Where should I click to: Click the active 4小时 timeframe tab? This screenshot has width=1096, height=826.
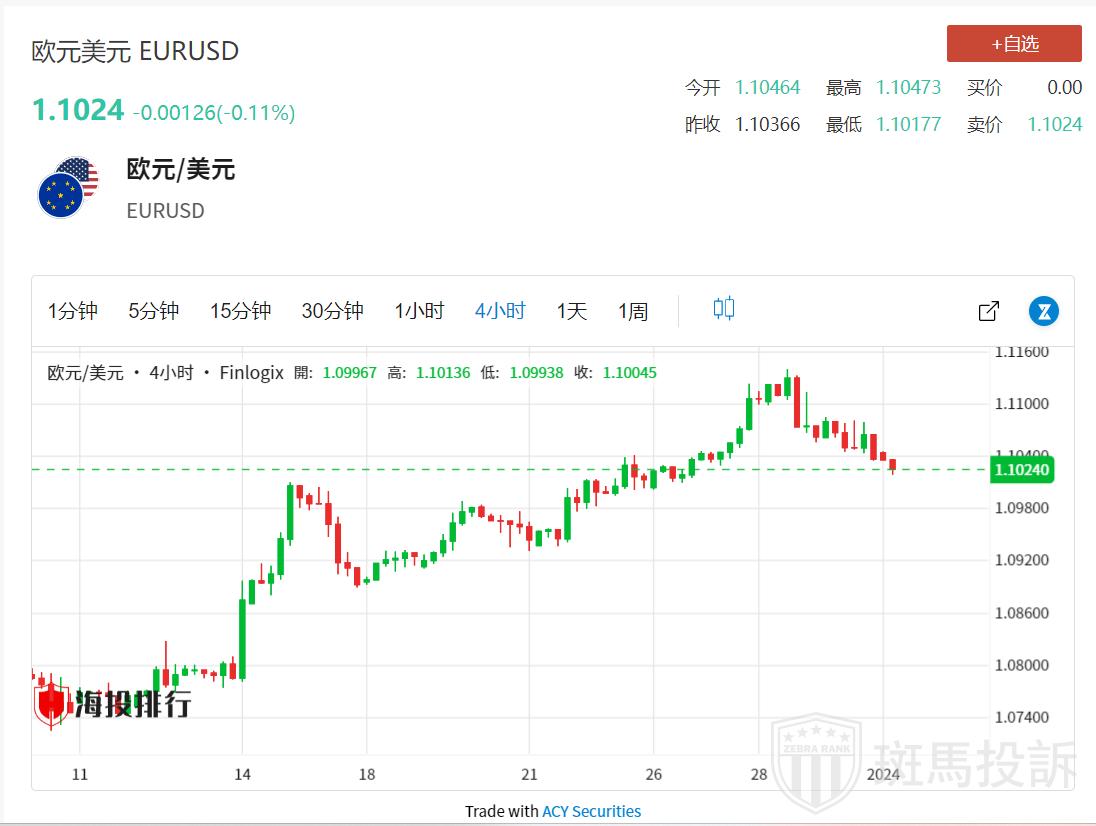(x=500, y=311)
